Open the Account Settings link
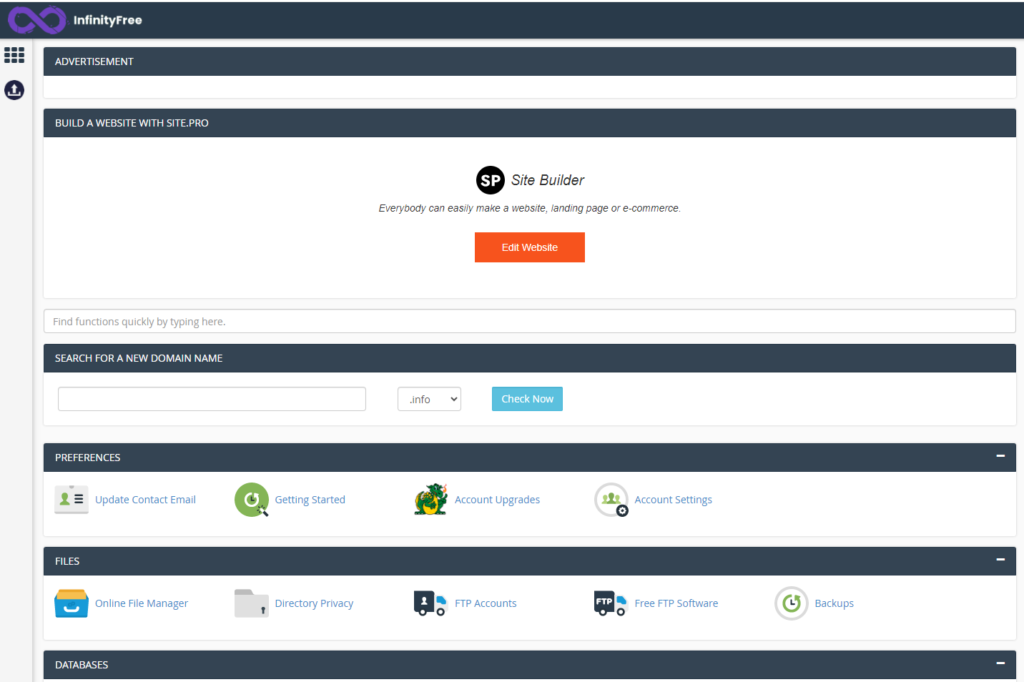The width and height of the screenshot is (1024, 682). click(673, 500)
